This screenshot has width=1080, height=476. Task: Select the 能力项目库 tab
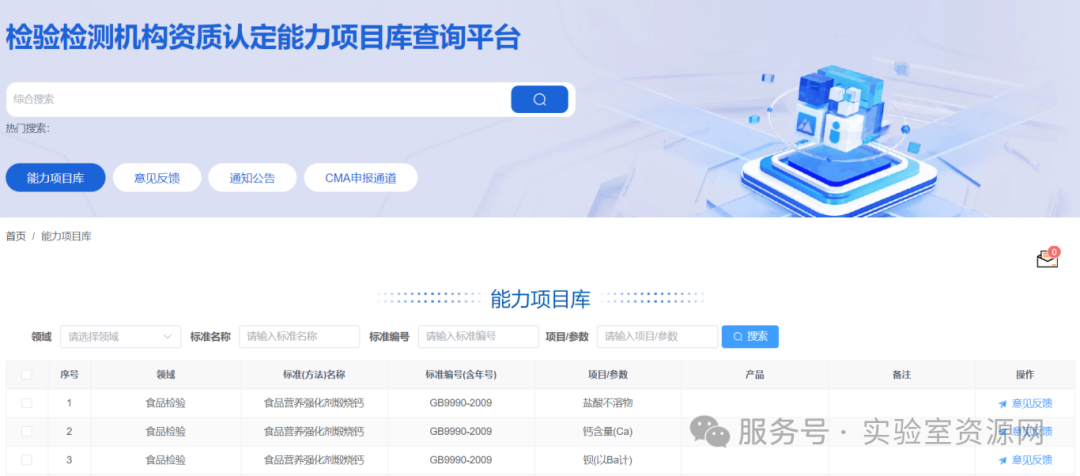click(x=55, y=178)
